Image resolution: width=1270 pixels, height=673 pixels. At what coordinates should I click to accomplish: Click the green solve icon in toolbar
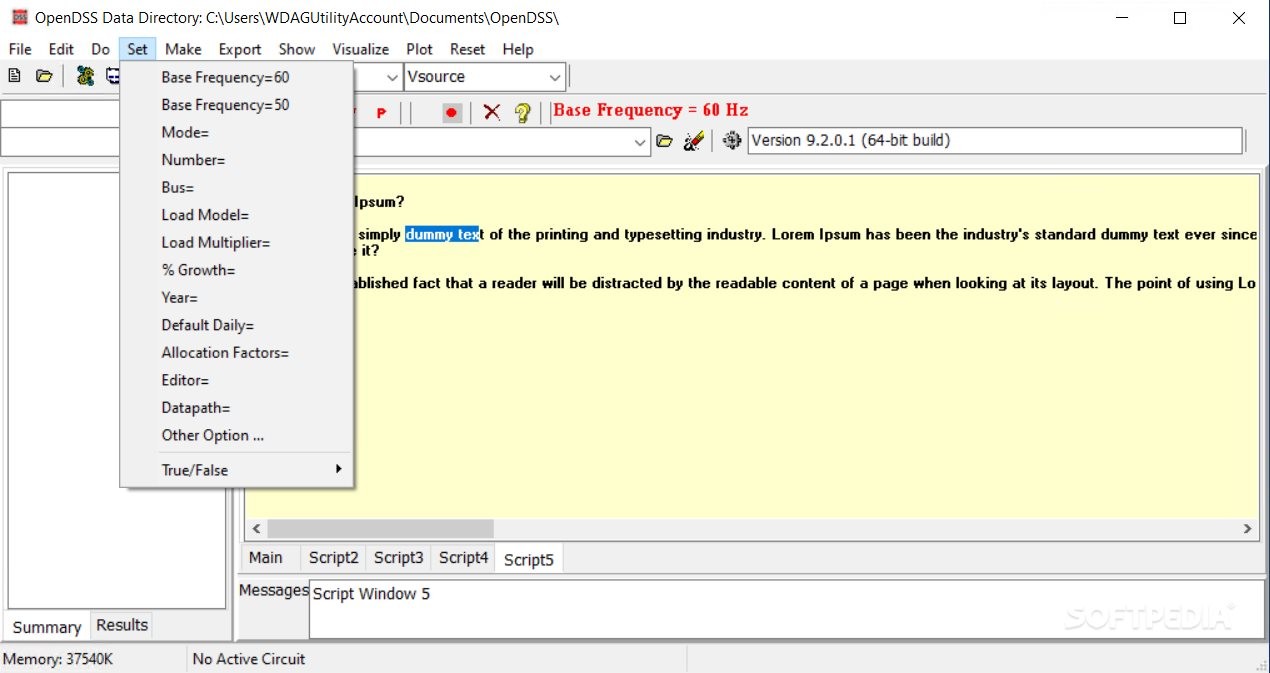pos(85,76)
